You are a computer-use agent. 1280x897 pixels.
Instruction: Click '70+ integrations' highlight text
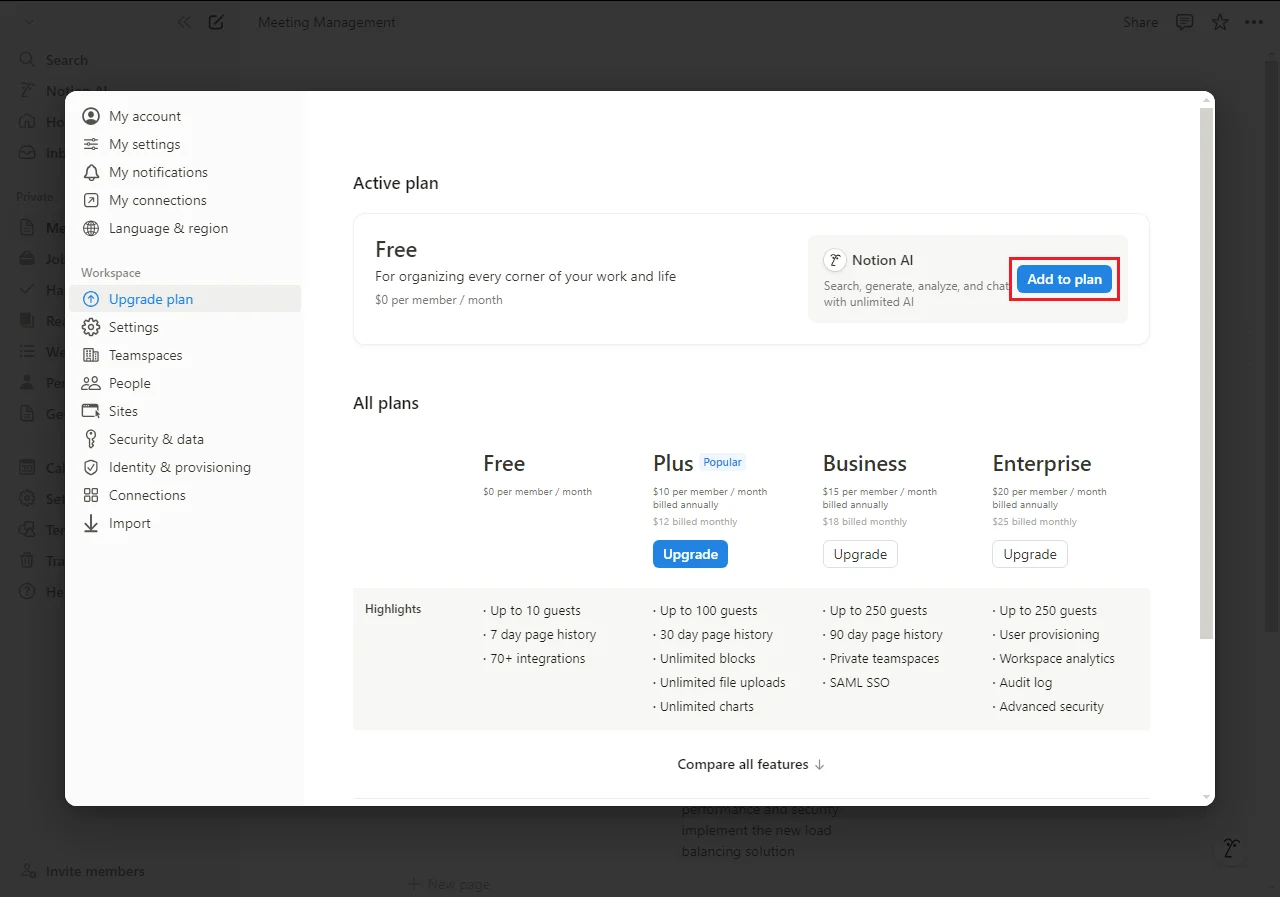(537, 658)
